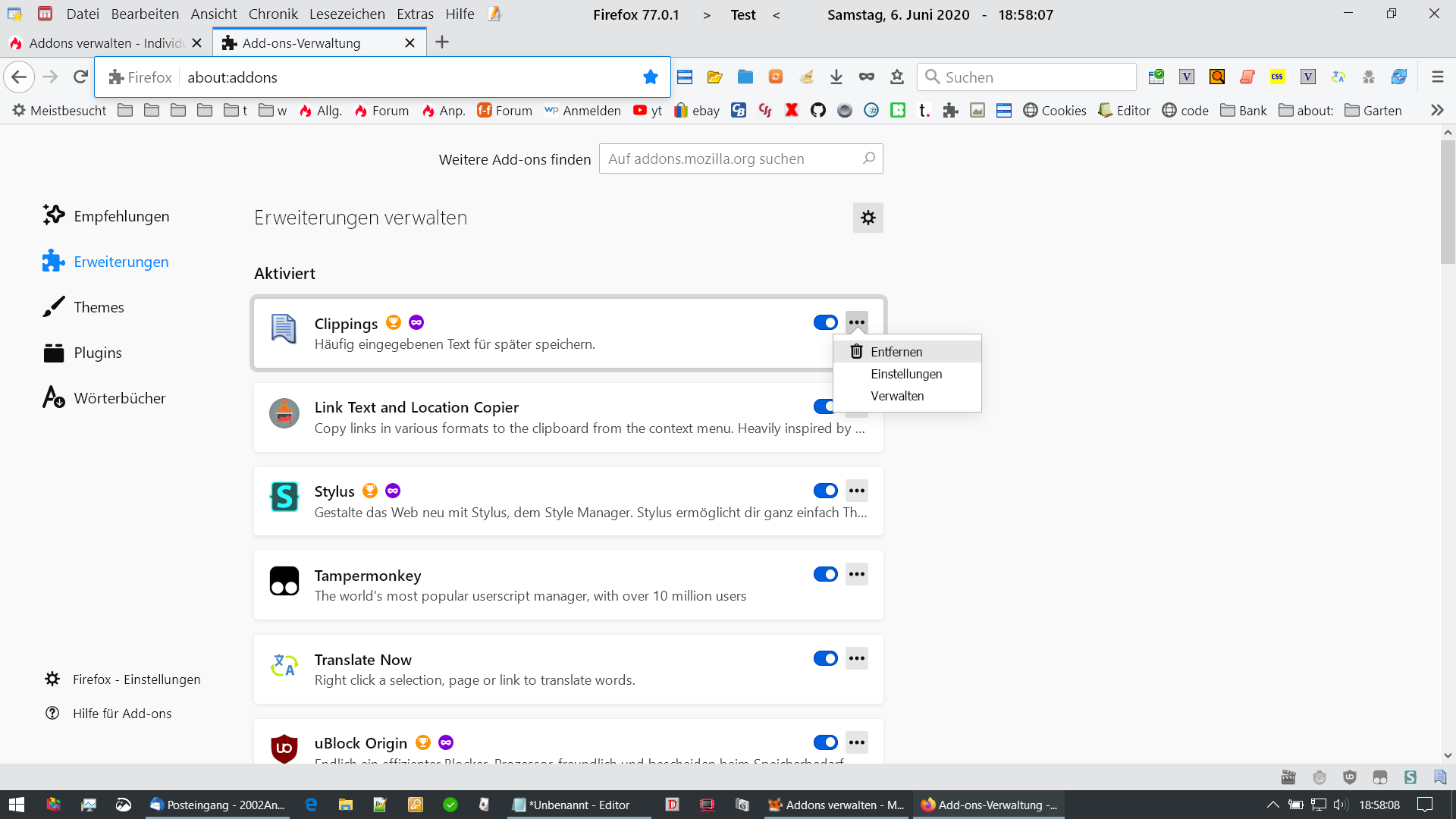Click the uBlock Origin shield icon

284,748
